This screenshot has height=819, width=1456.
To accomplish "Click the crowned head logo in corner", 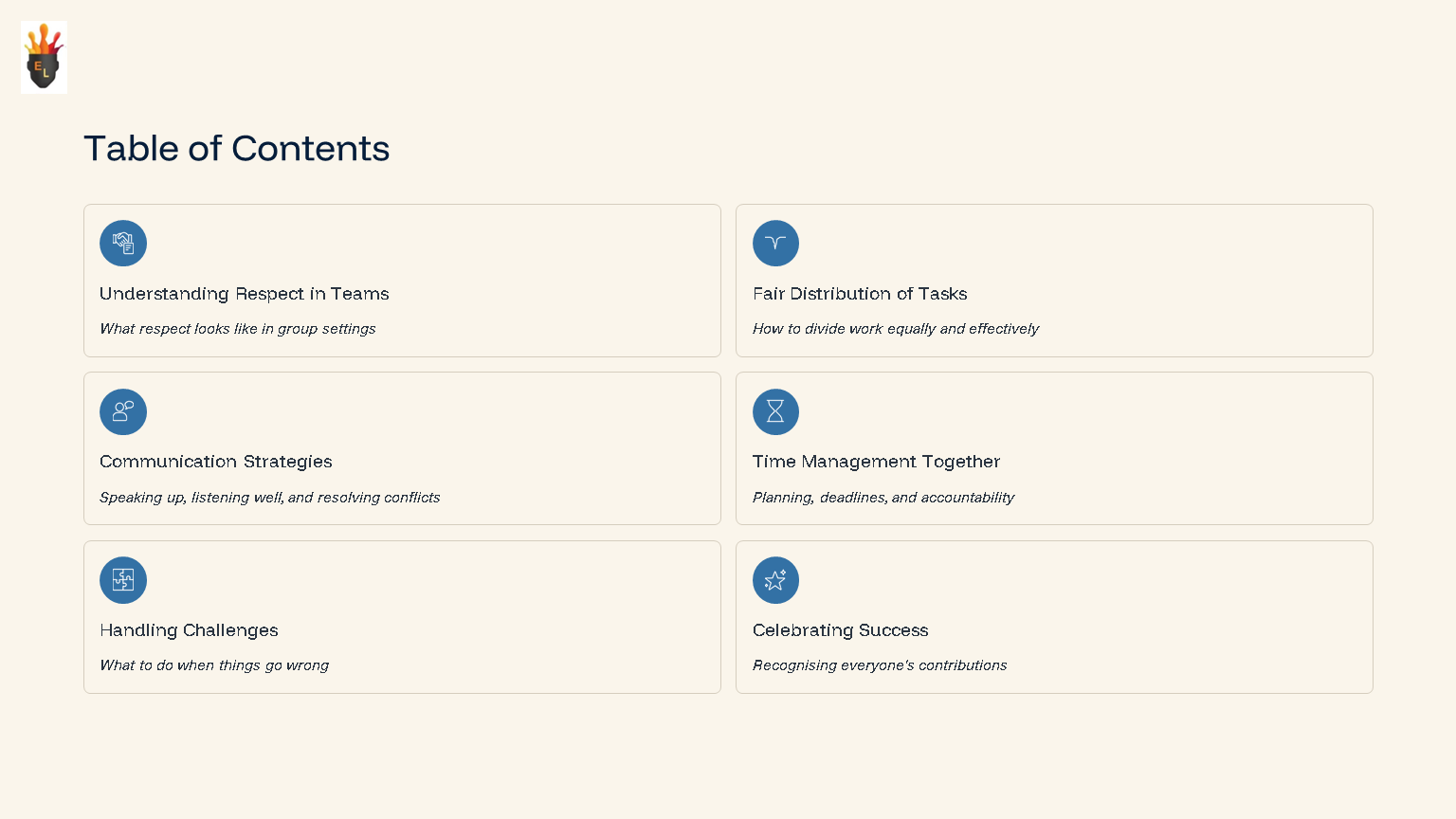I will click(x=44, y=57).
